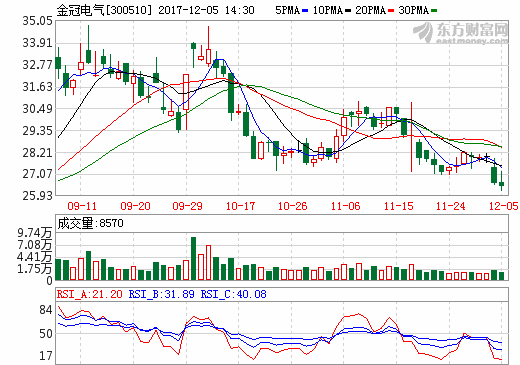Click the 35.05 price axis label

37,21
